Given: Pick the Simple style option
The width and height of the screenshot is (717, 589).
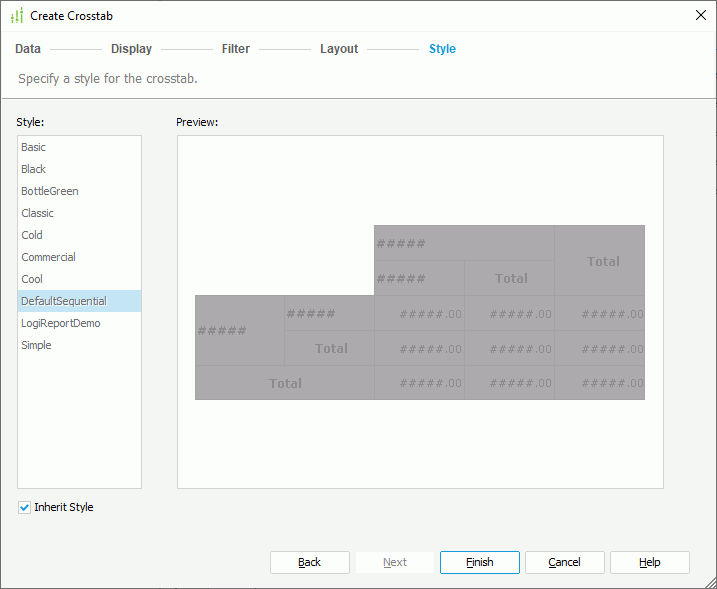Looking at the screenshot, I should pos(36,345).
